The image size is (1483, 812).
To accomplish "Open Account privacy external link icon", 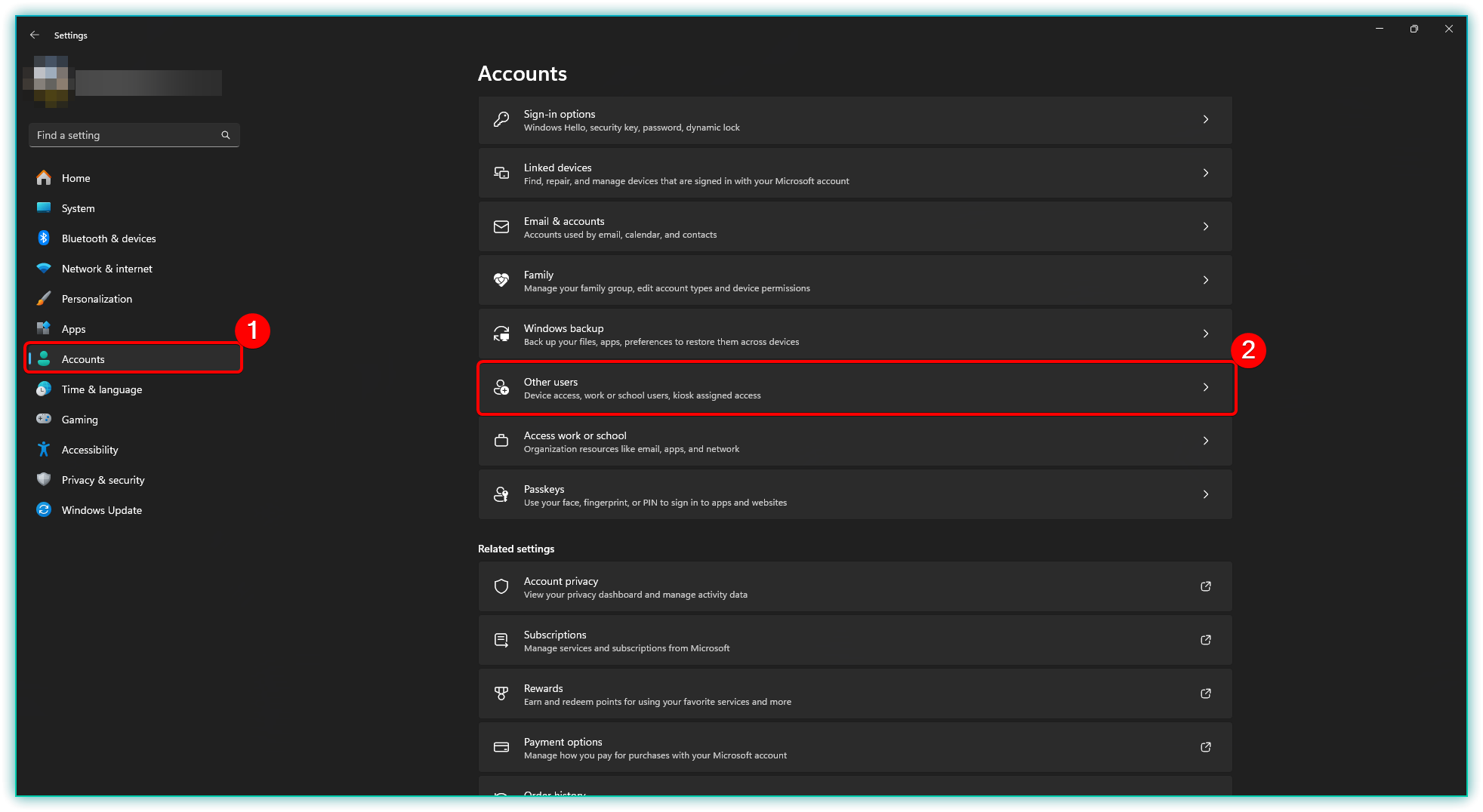I will (1206, 586).
